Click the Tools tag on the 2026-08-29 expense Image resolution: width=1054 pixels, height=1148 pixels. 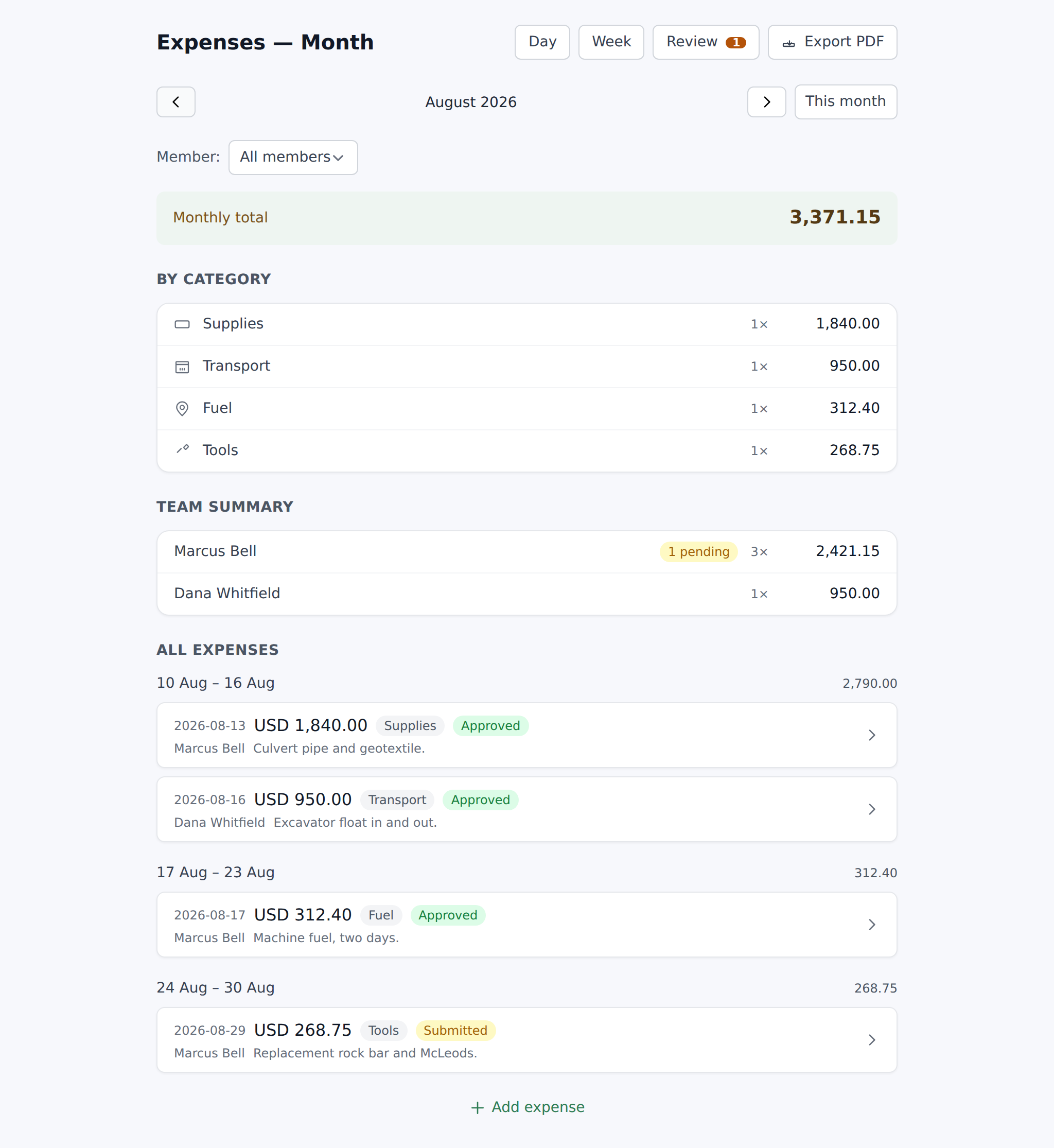click(x=383, y=1031)
